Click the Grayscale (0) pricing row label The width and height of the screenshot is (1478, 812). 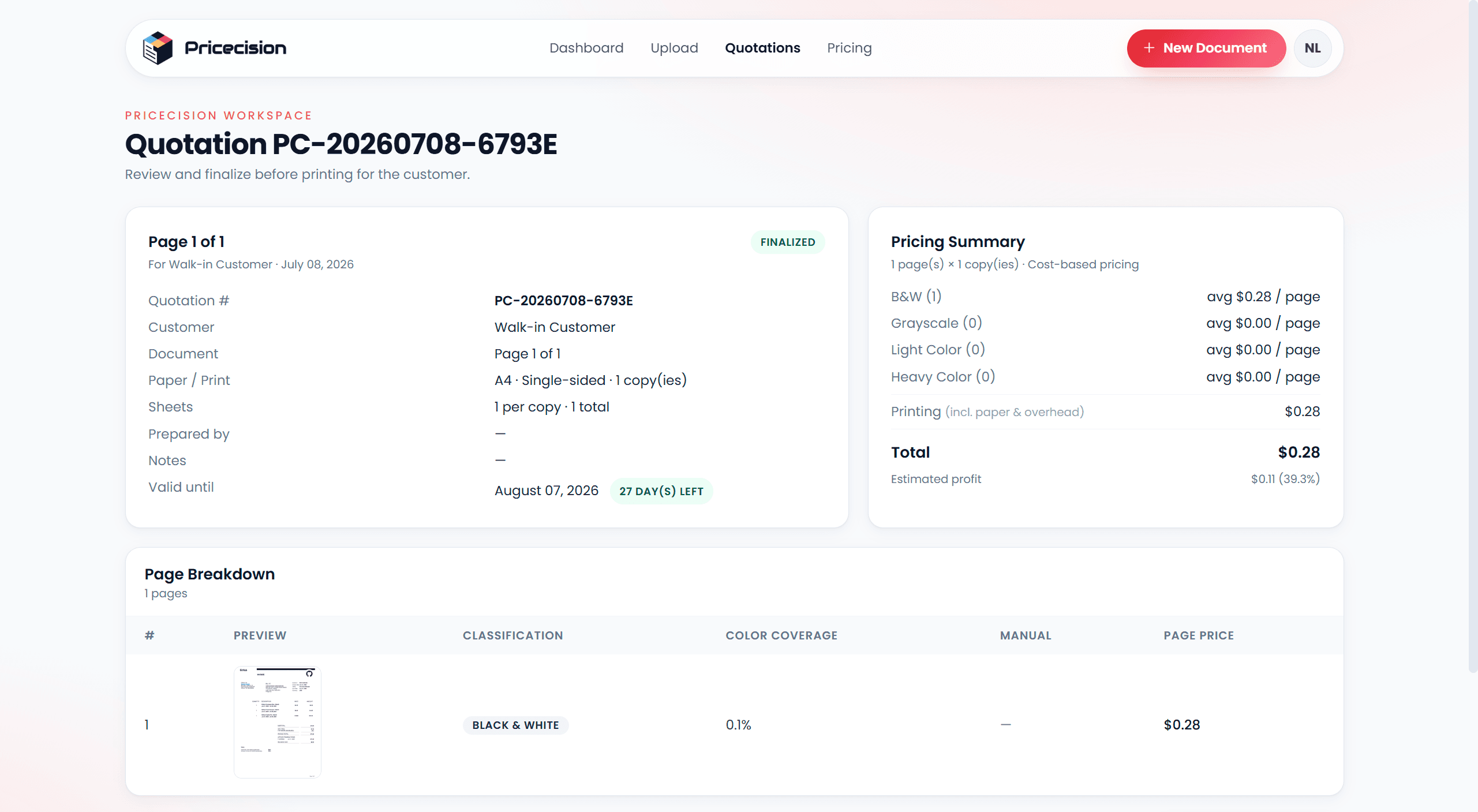(x=936, y=323)
